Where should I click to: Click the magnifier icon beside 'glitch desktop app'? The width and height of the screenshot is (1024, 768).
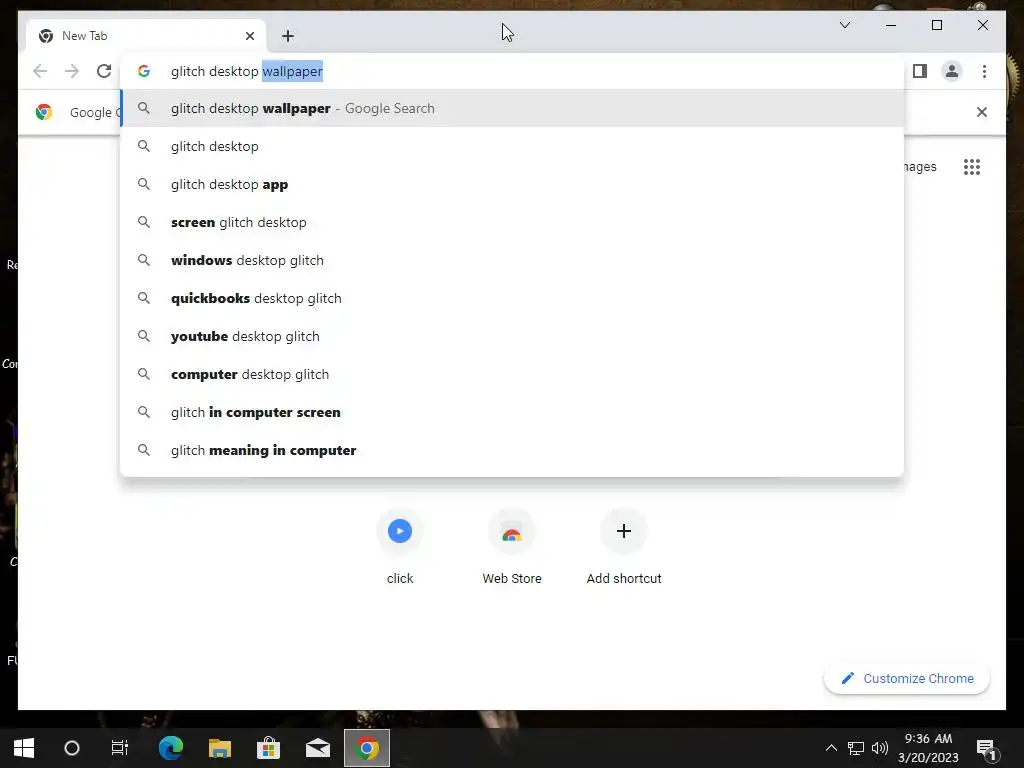(144, 184)
